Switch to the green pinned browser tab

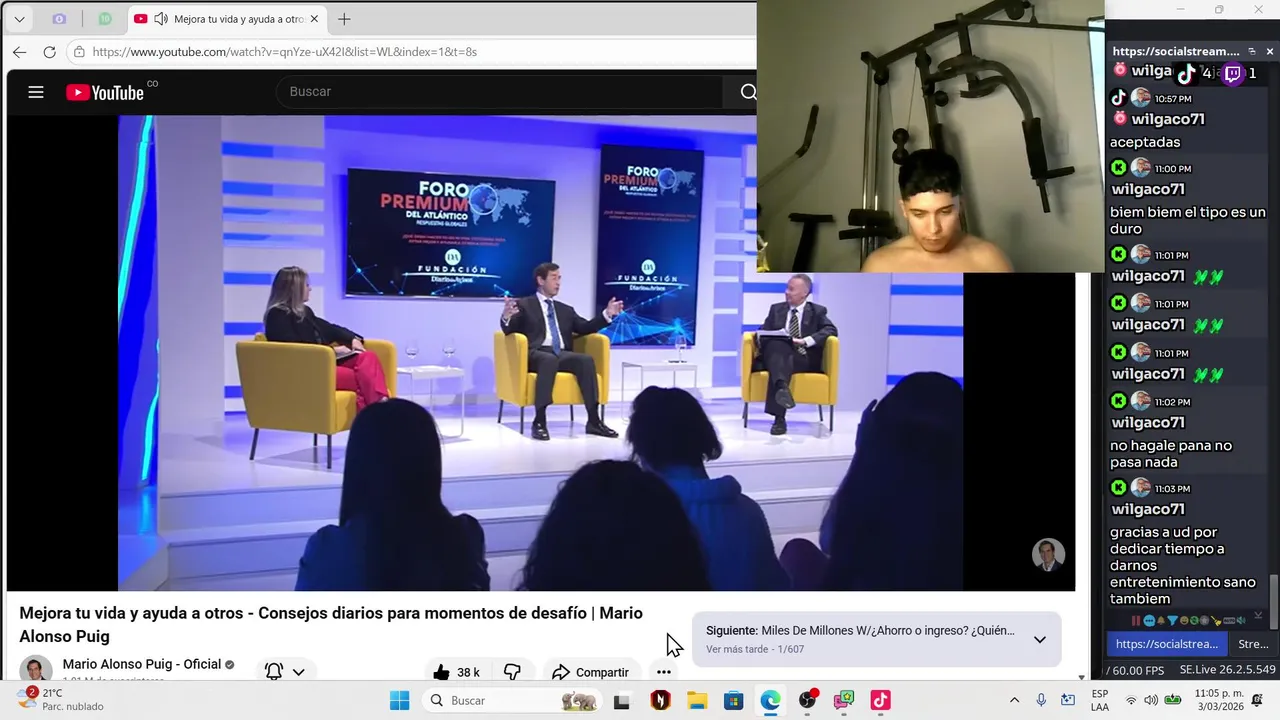105,19
